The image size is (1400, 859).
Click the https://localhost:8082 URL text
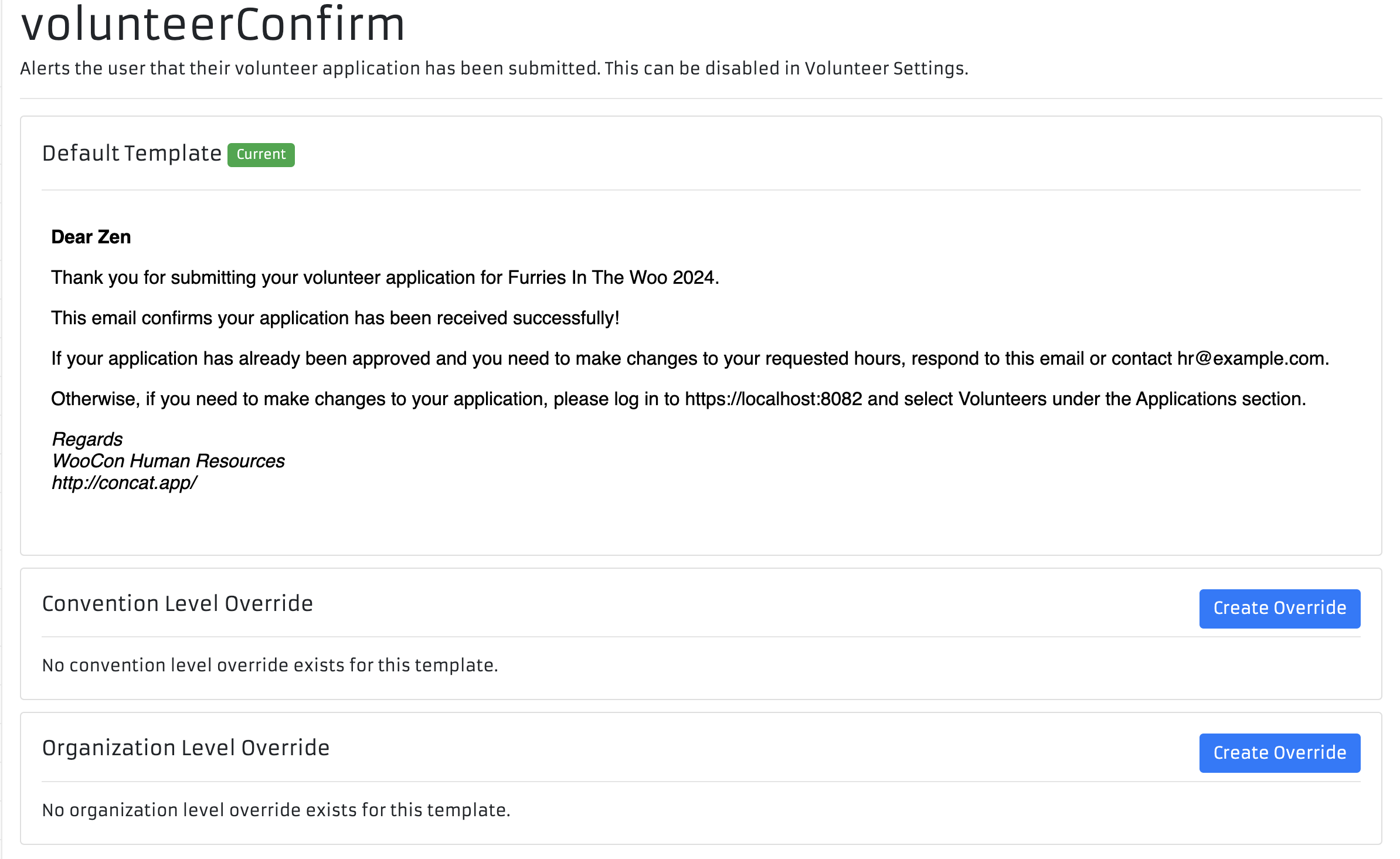[x=773, y=399]
